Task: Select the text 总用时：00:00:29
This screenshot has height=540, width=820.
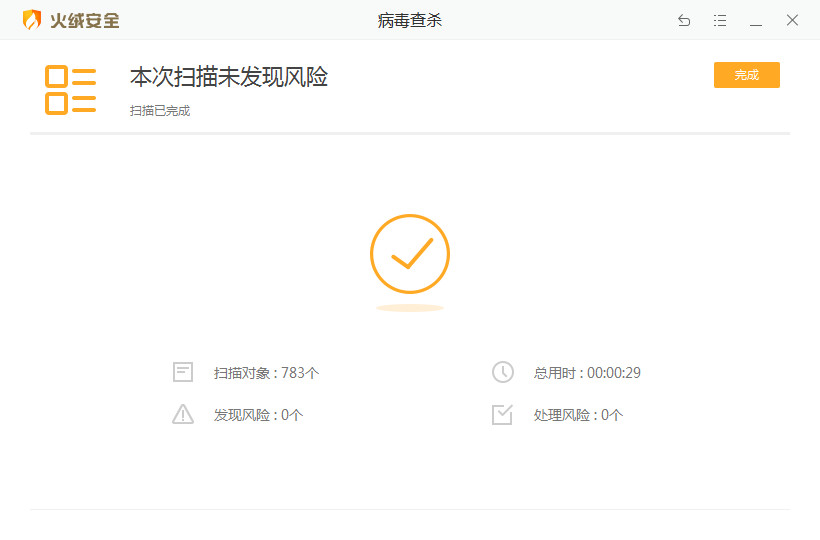Action: (x=587, y=373)
